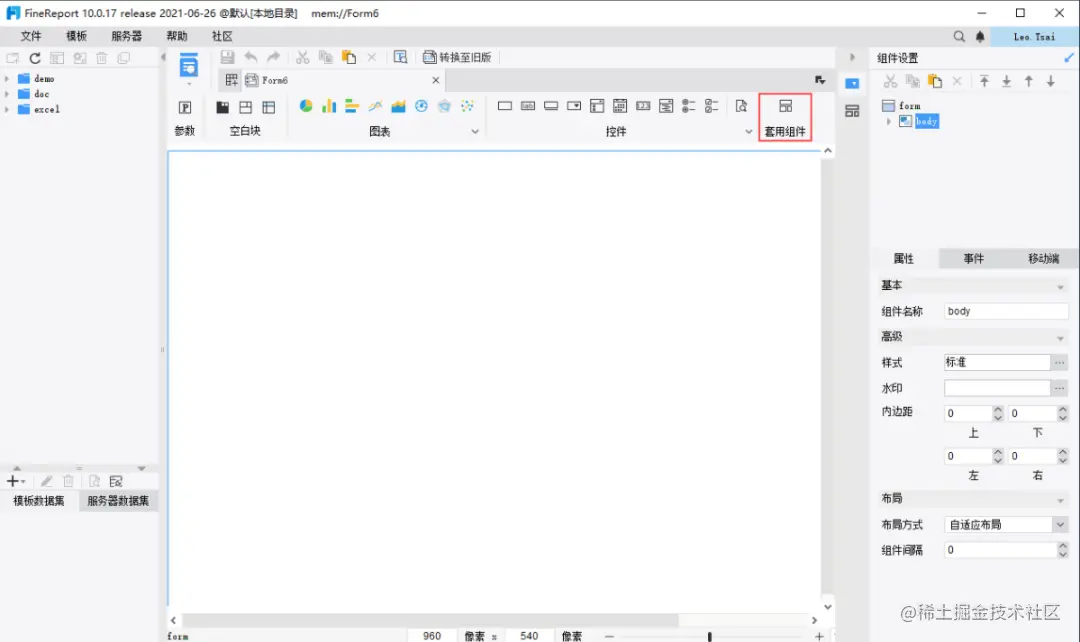Screen dimensions: 1080x642
Task: Expand the demo folder
Action: tap(8, 79)
